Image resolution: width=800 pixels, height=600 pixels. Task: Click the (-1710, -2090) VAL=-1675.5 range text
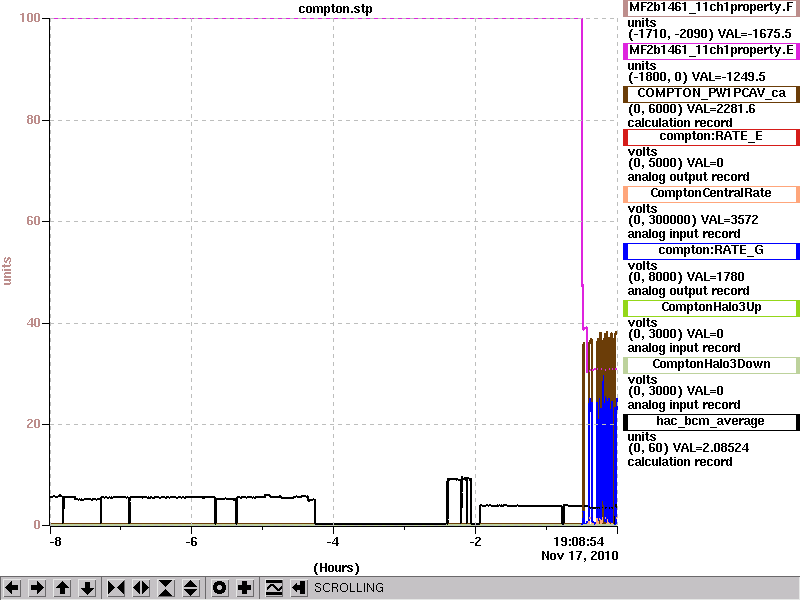click(x=709, y=34)
